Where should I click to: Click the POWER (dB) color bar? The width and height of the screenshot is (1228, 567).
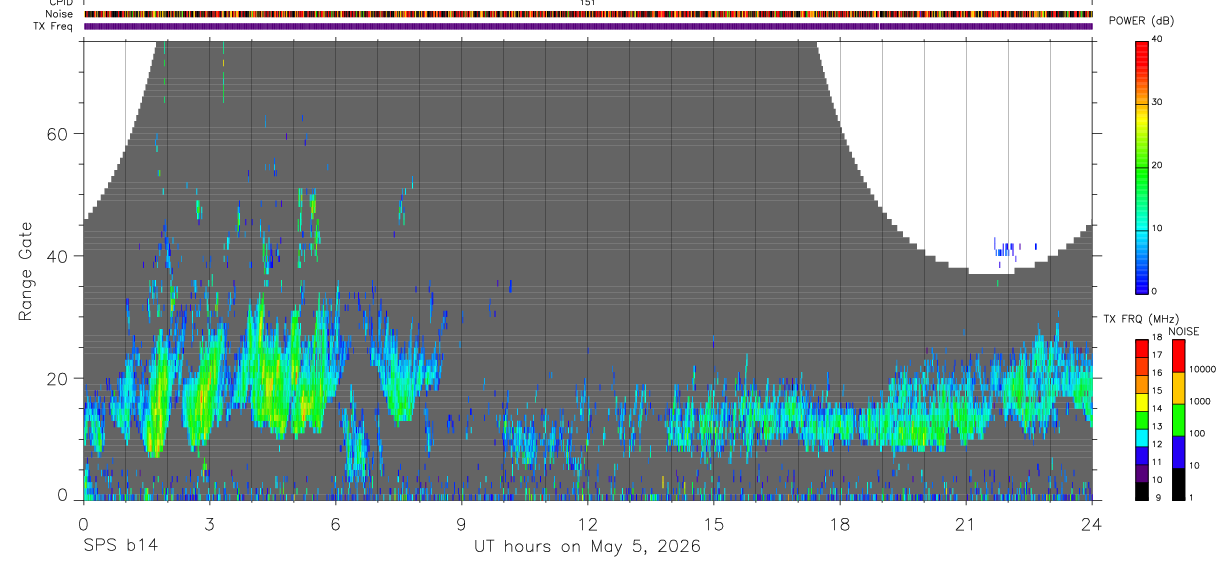[x=1142, y=166]
